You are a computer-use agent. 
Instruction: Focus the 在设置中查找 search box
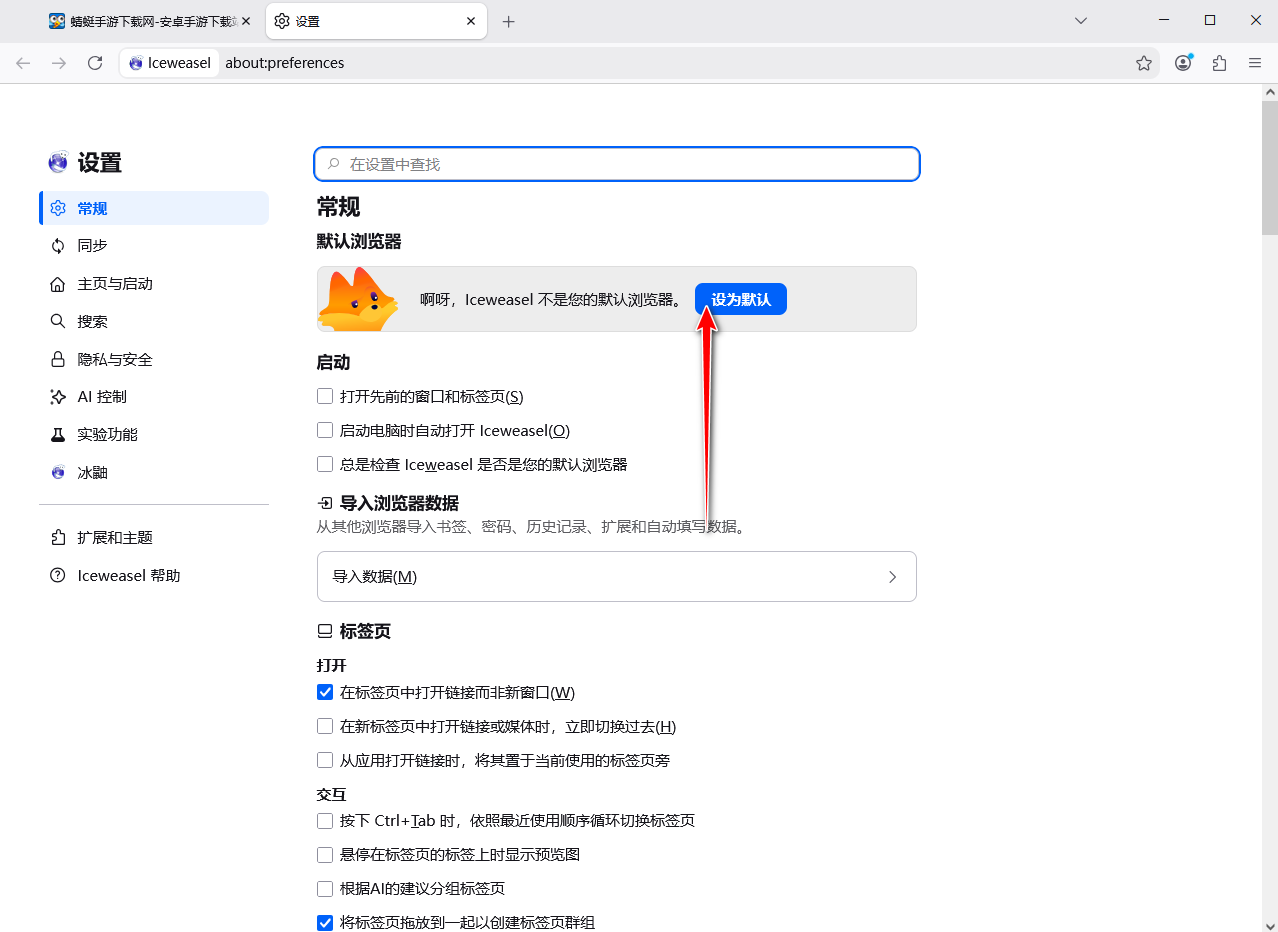pyautogui.click(x=617, y=164)
